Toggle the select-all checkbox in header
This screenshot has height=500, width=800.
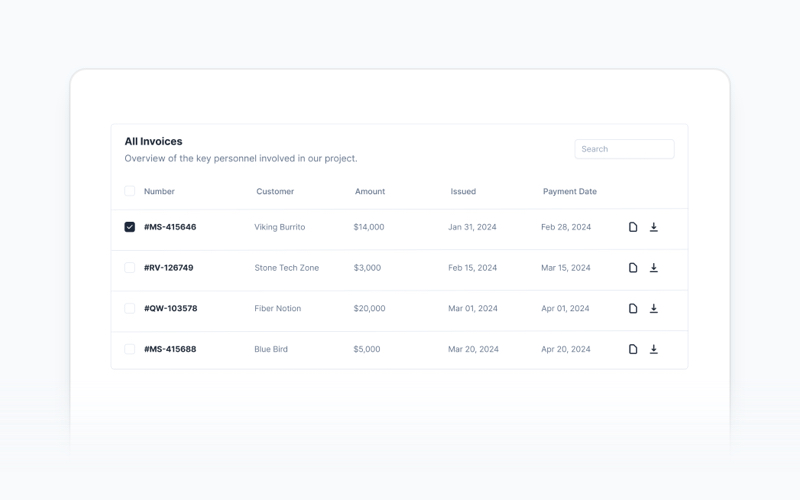click(130, 191)
